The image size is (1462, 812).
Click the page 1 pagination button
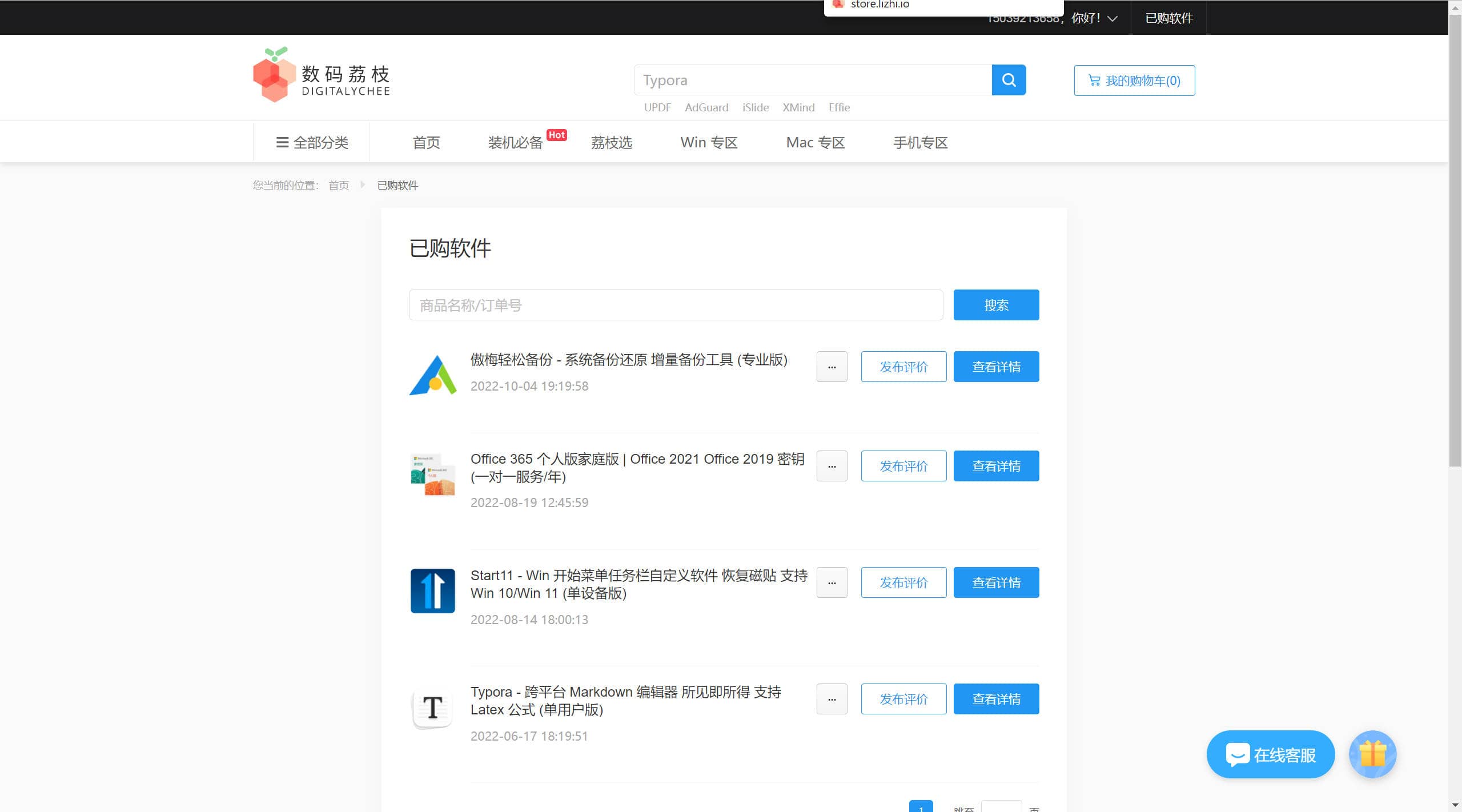[x=921, y=806]
